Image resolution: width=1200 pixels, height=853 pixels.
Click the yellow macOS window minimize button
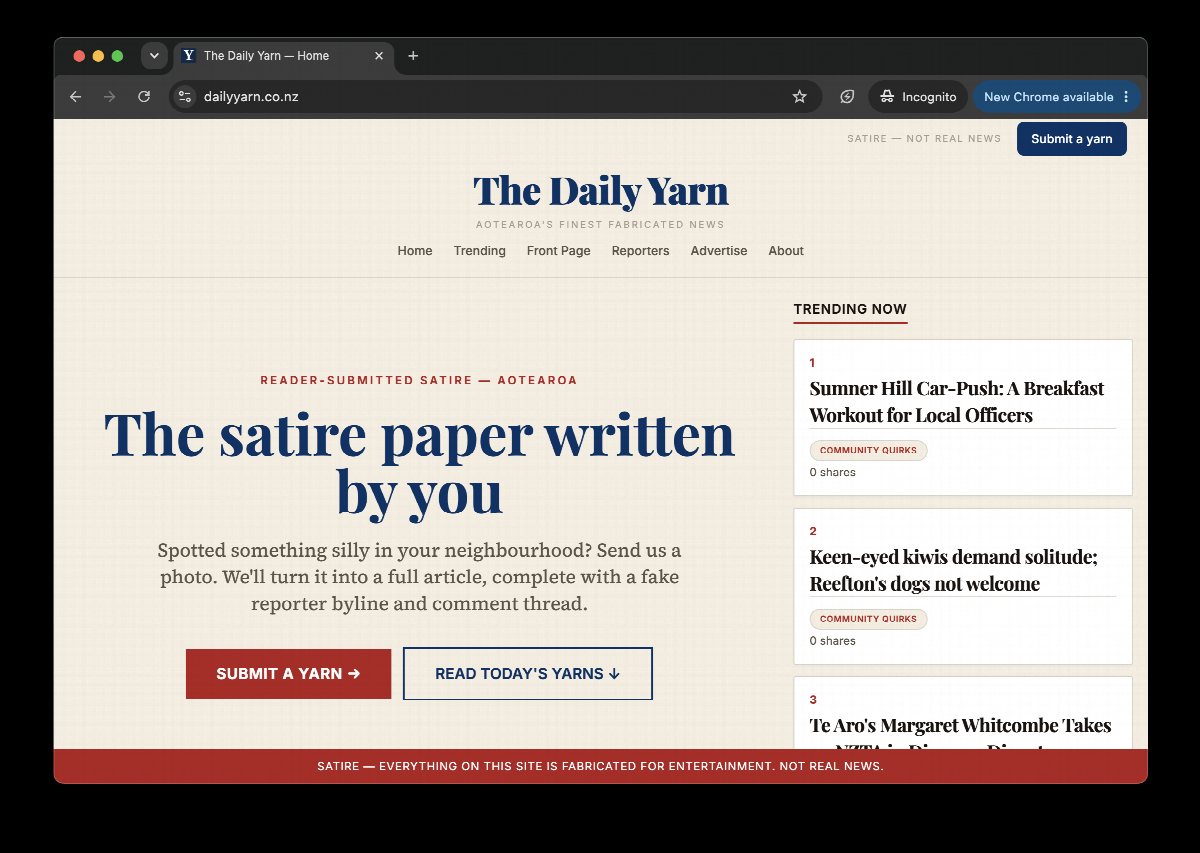tap(98, 56)
